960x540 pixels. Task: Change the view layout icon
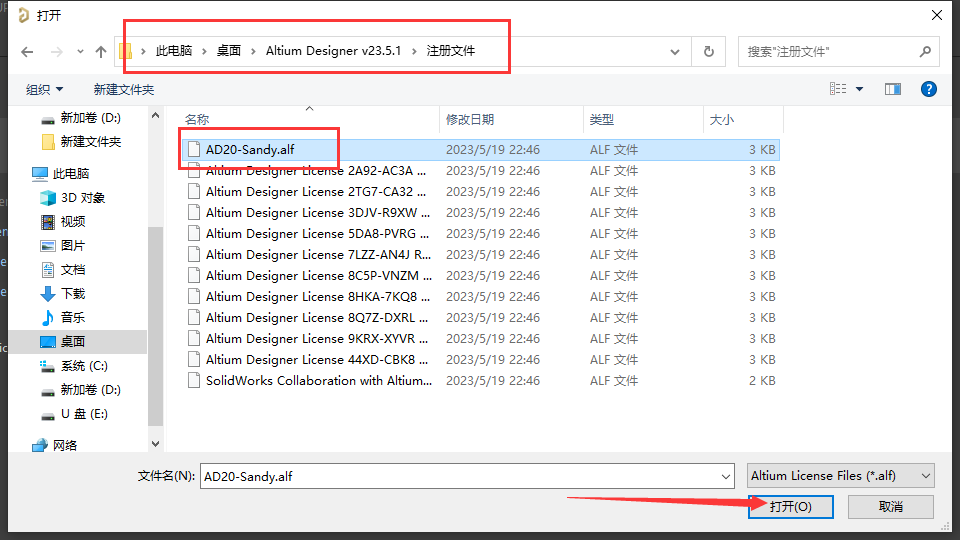click(838, 89)
